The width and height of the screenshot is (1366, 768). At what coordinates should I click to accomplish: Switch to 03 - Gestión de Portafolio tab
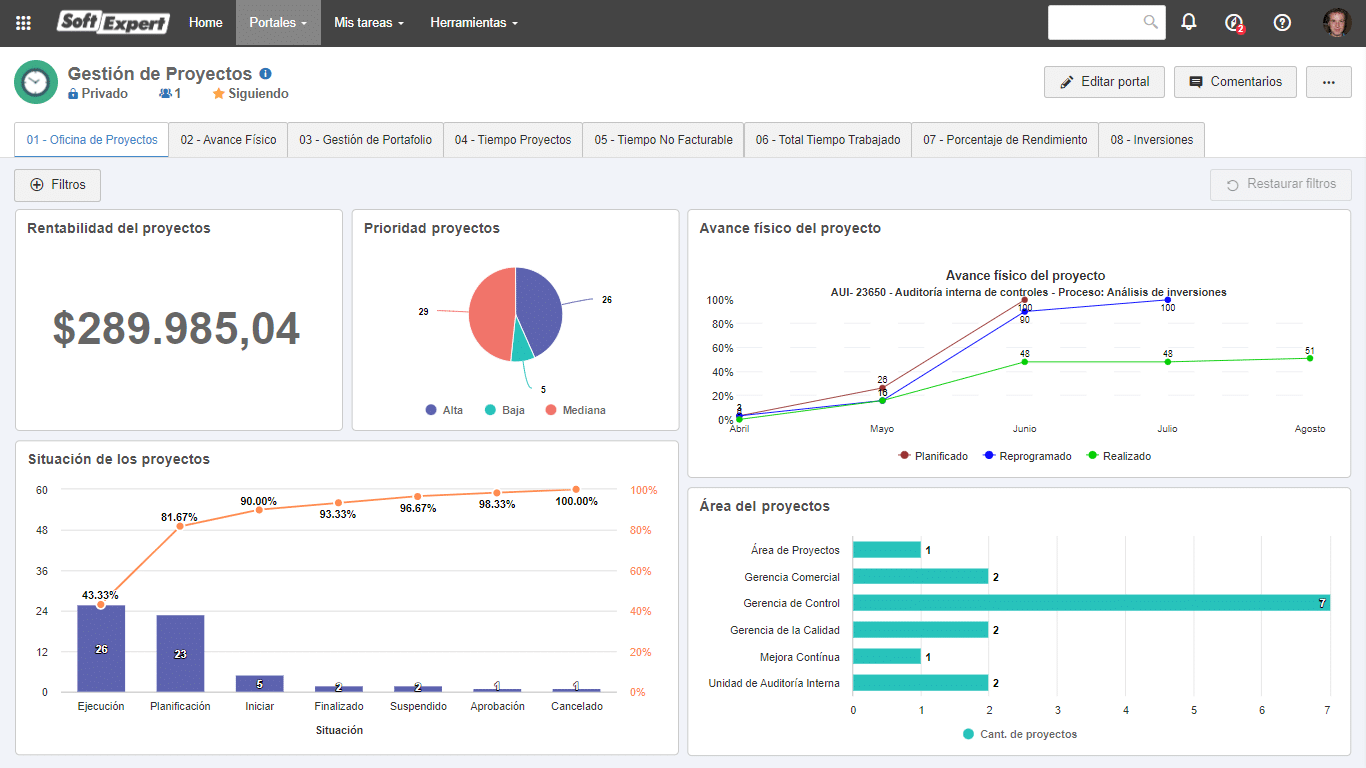[365, 140]
